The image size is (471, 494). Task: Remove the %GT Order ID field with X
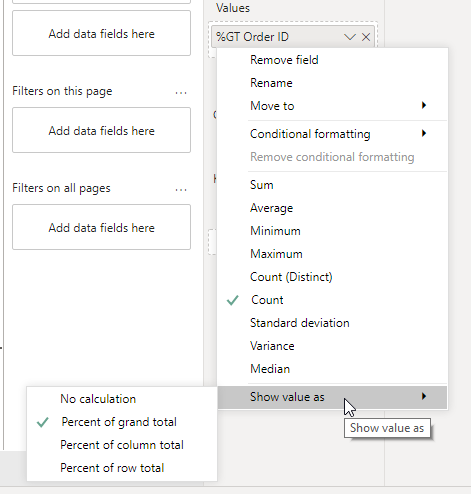pyautogui.click(x=366, y=37)
